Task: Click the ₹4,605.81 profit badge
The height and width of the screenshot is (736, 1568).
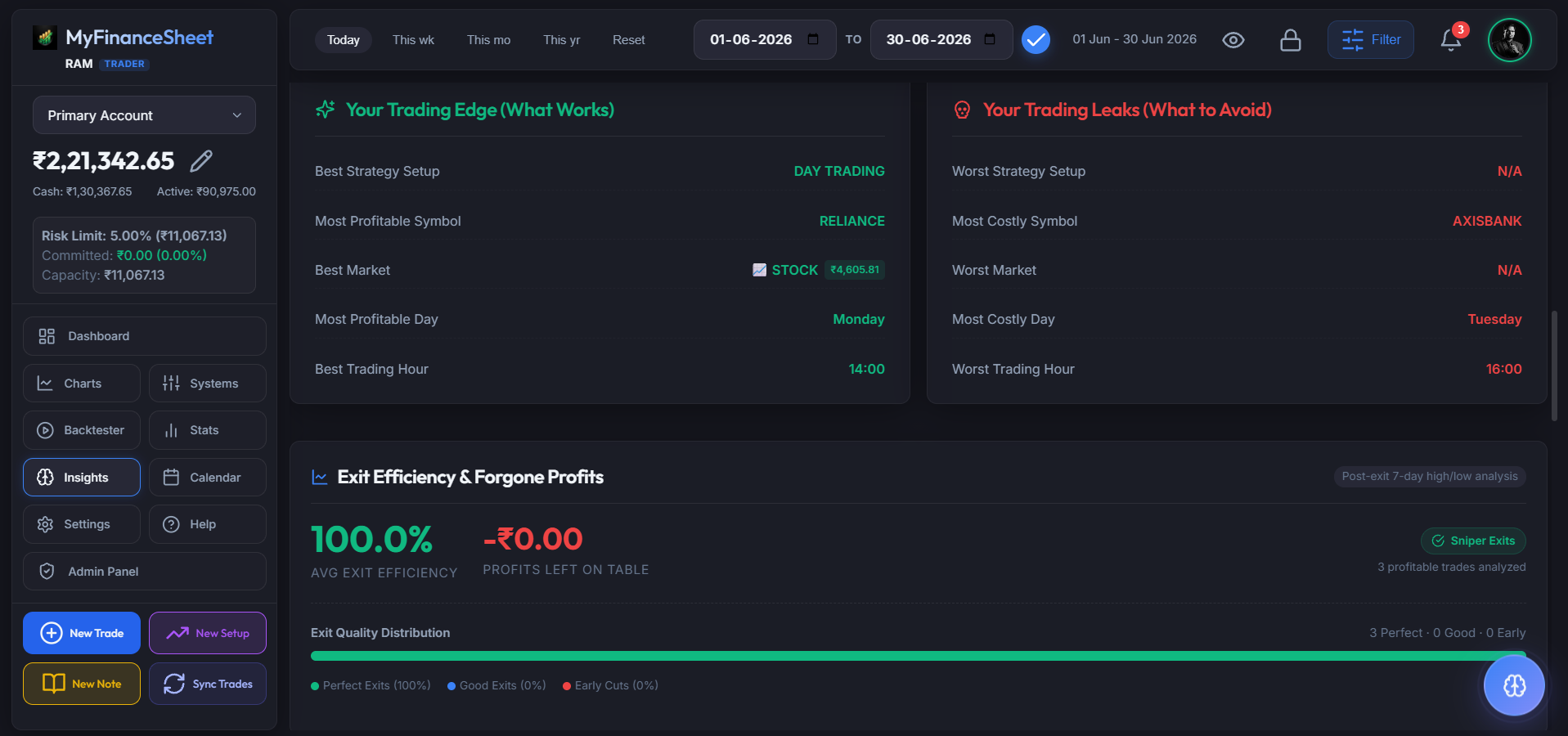Action: point(855,270)
